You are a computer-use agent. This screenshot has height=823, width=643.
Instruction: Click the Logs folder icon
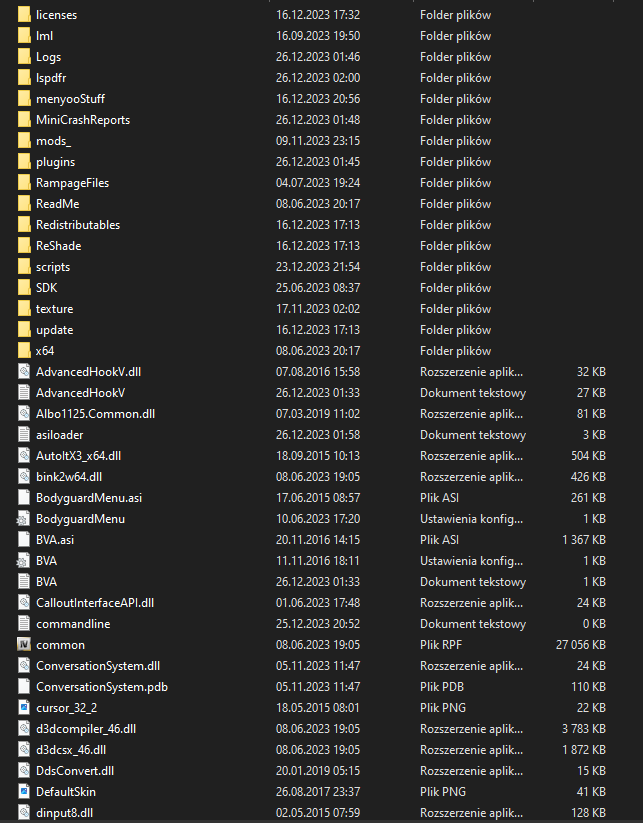pos(24,57)
